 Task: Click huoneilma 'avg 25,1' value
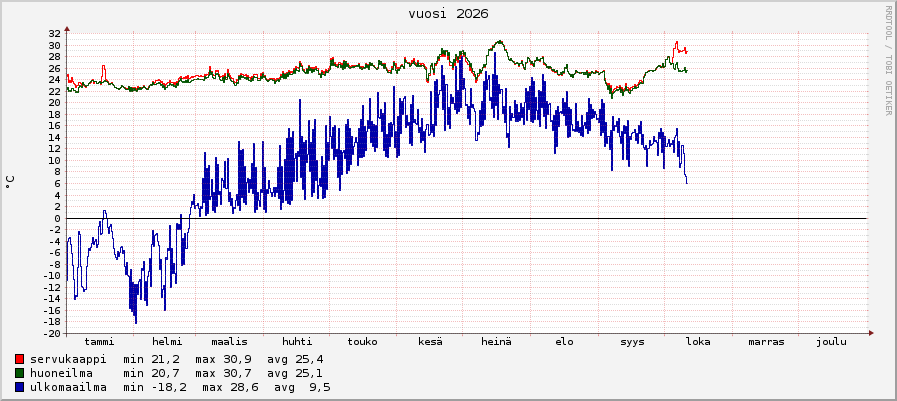click(x=295, y=374)
